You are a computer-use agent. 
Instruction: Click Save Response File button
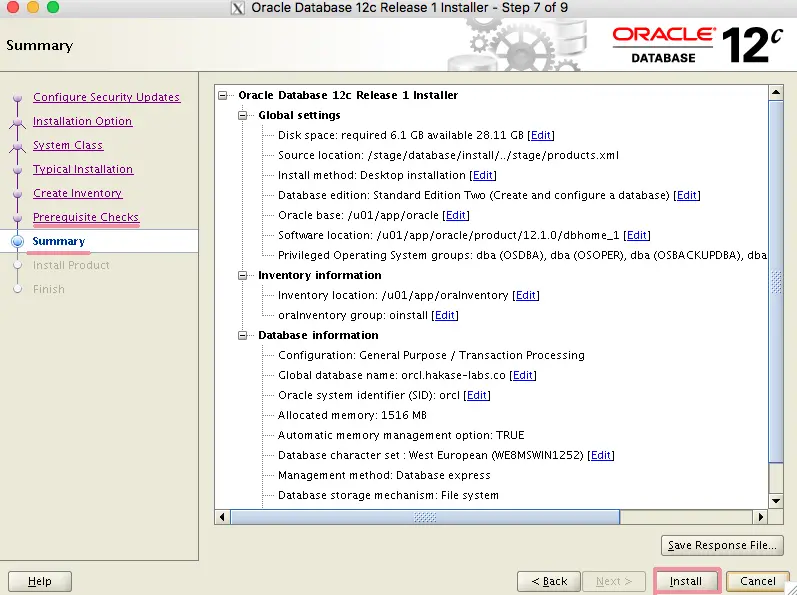pyautogui.click(x=722, y=545)
